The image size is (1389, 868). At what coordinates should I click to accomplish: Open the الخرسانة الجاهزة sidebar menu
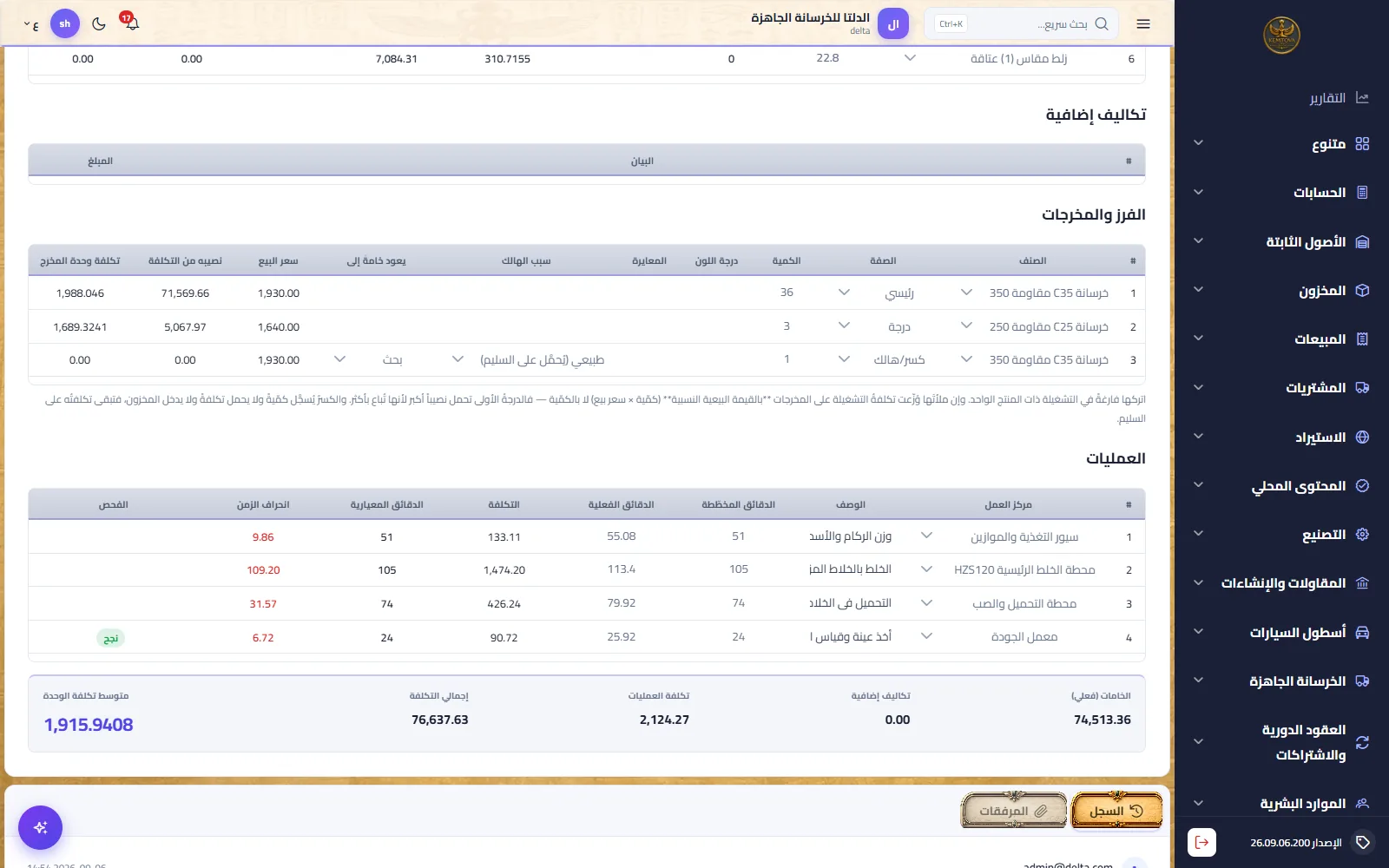pyautogui.click(x=1282, y=681)
